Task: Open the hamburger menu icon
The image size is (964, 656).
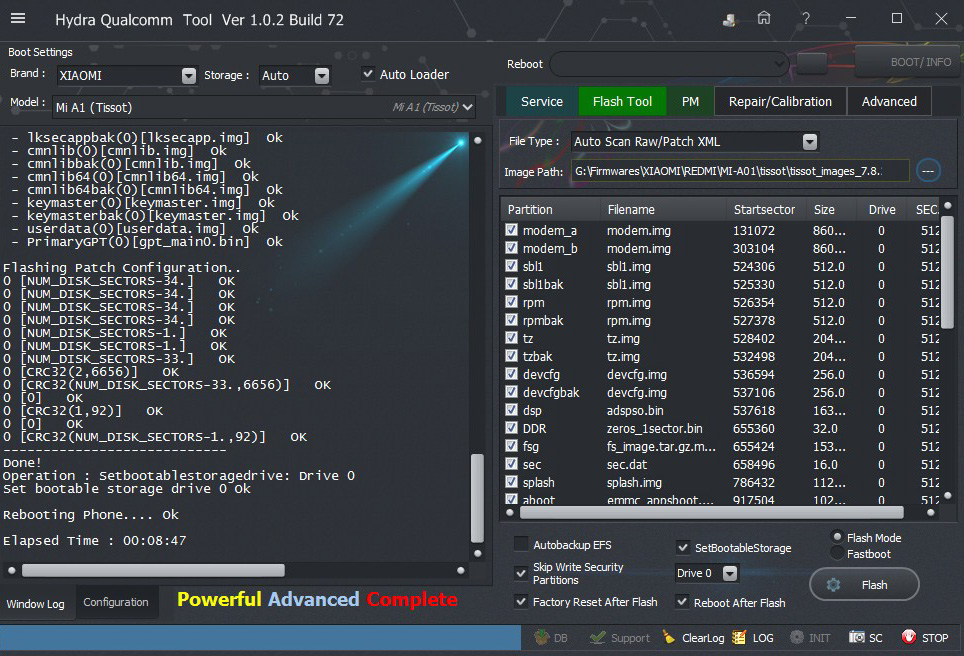Action: click(18, 18)
